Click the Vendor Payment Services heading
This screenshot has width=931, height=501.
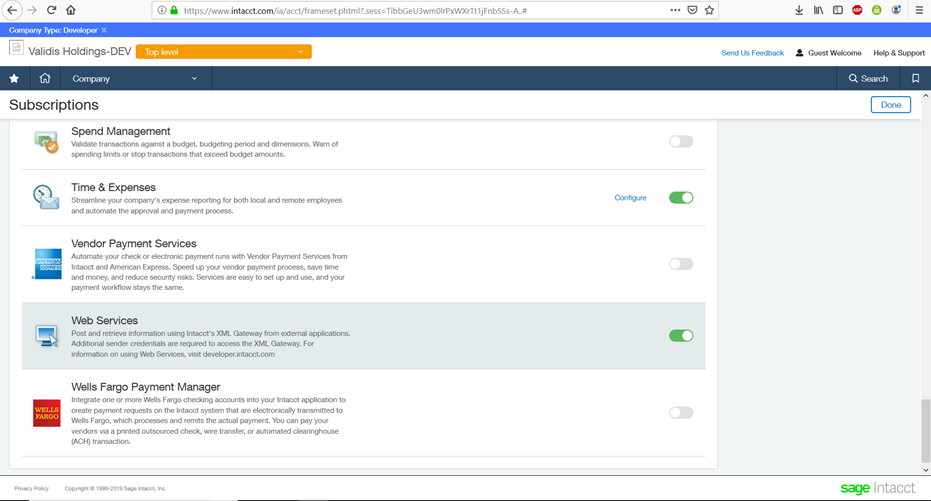134,243
